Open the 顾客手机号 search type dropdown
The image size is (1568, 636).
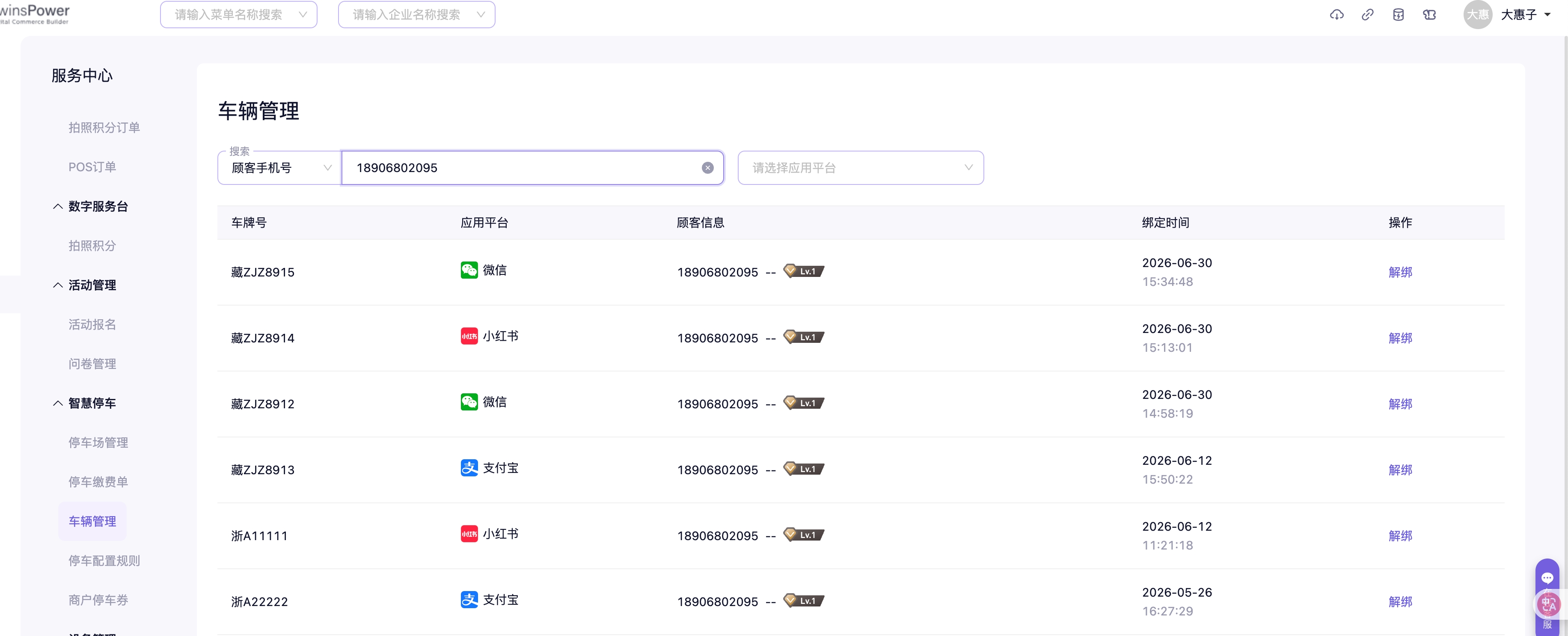[279, 168]
